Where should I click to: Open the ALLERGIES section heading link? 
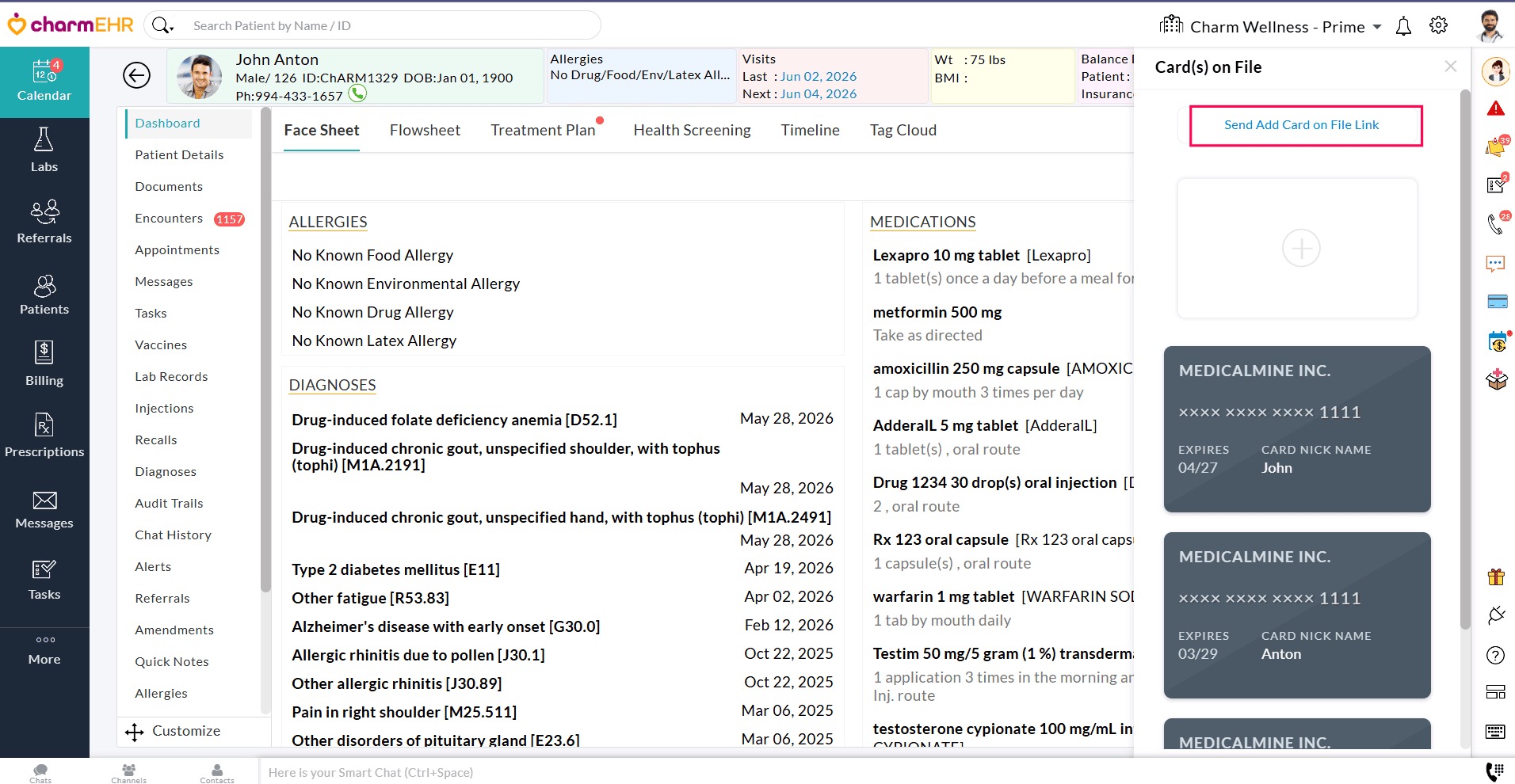tap(328, 222)
